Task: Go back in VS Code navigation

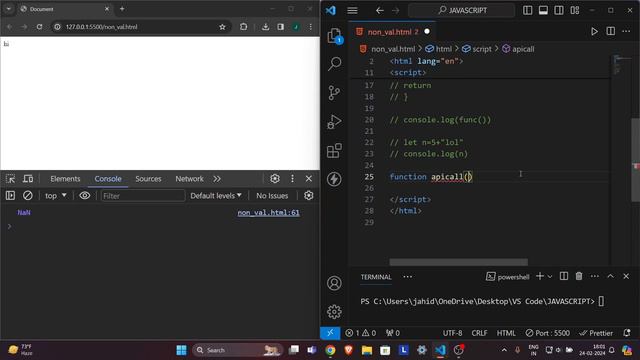Action: pos(380,10)
